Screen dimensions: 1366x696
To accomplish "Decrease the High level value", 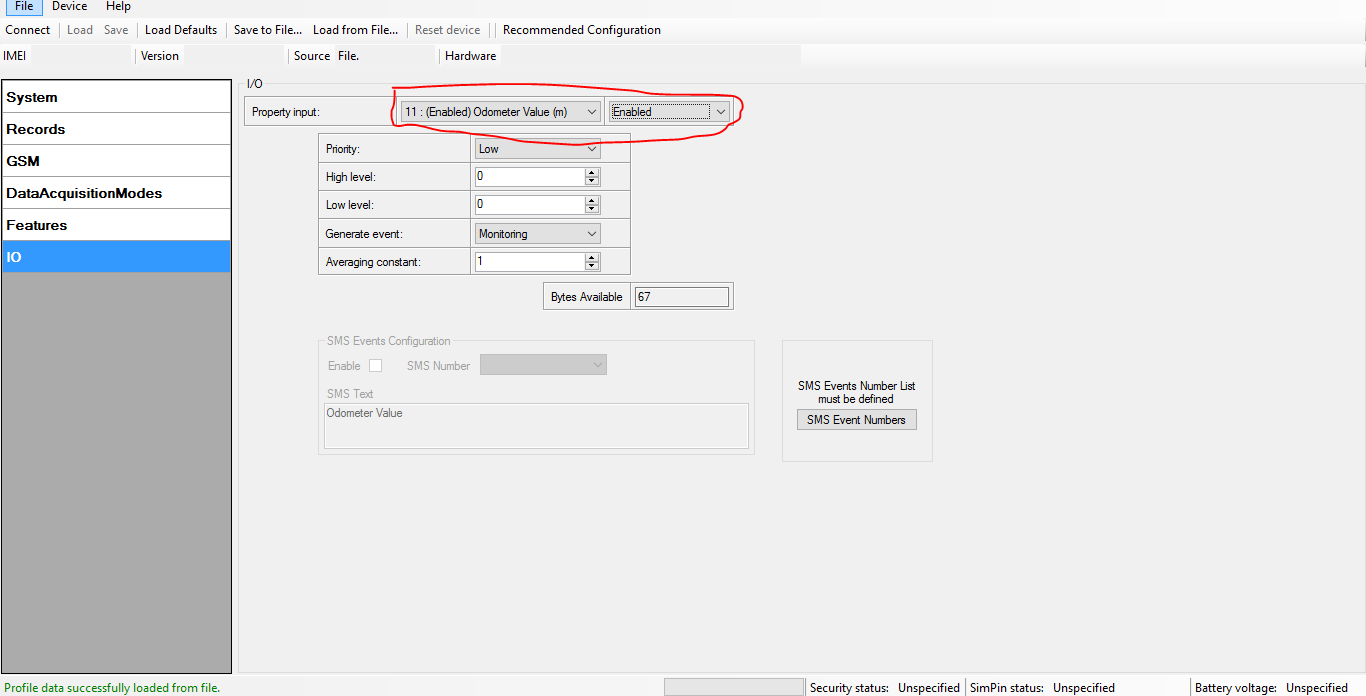I will click(592, 182).
